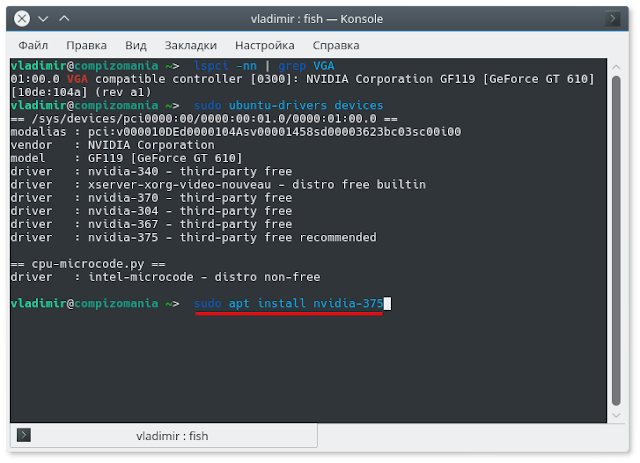Viewport: 640px width, 463px height.
Task: Open the Файл menu
Action: (33, 45)
